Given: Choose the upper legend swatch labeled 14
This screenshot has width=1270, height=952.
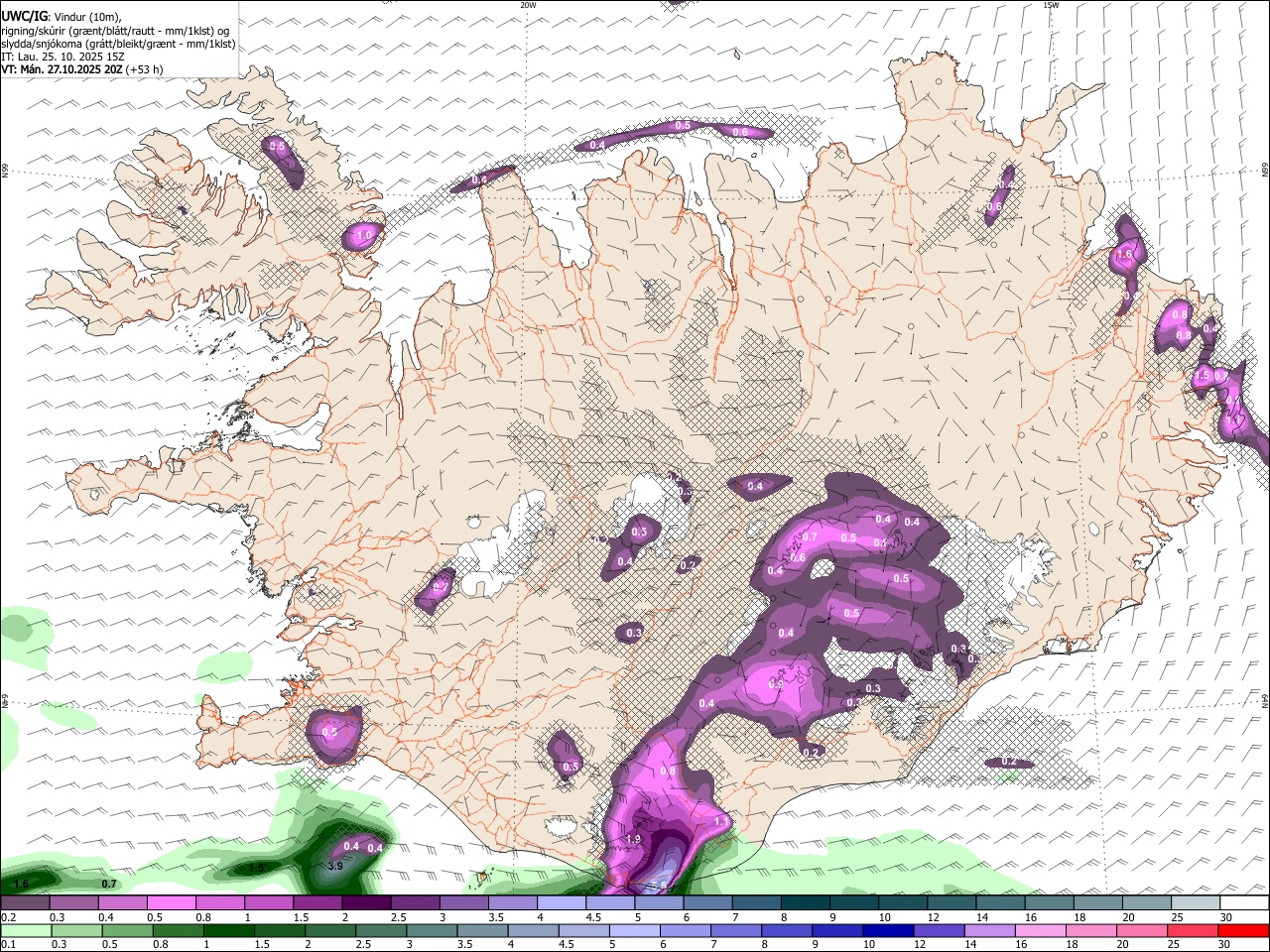Looking at the screenshot, I should [x=1000, y=902].
